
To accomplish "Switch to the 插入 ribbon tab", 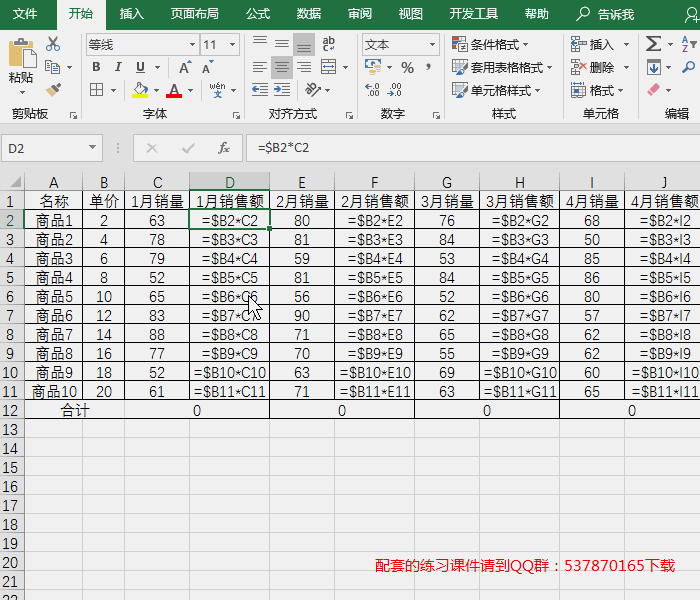I will (x=131, y=14).
